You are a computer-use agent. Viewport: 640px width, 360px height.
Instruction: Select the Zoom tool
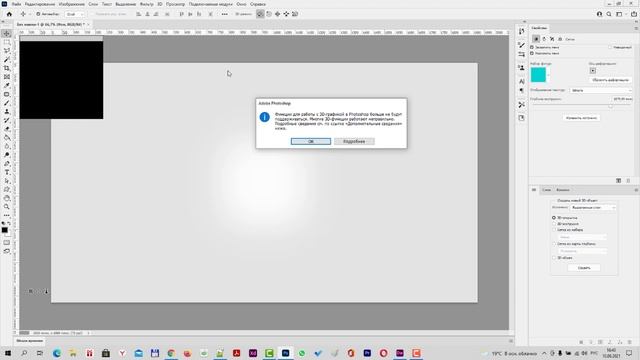pos(7,207)
